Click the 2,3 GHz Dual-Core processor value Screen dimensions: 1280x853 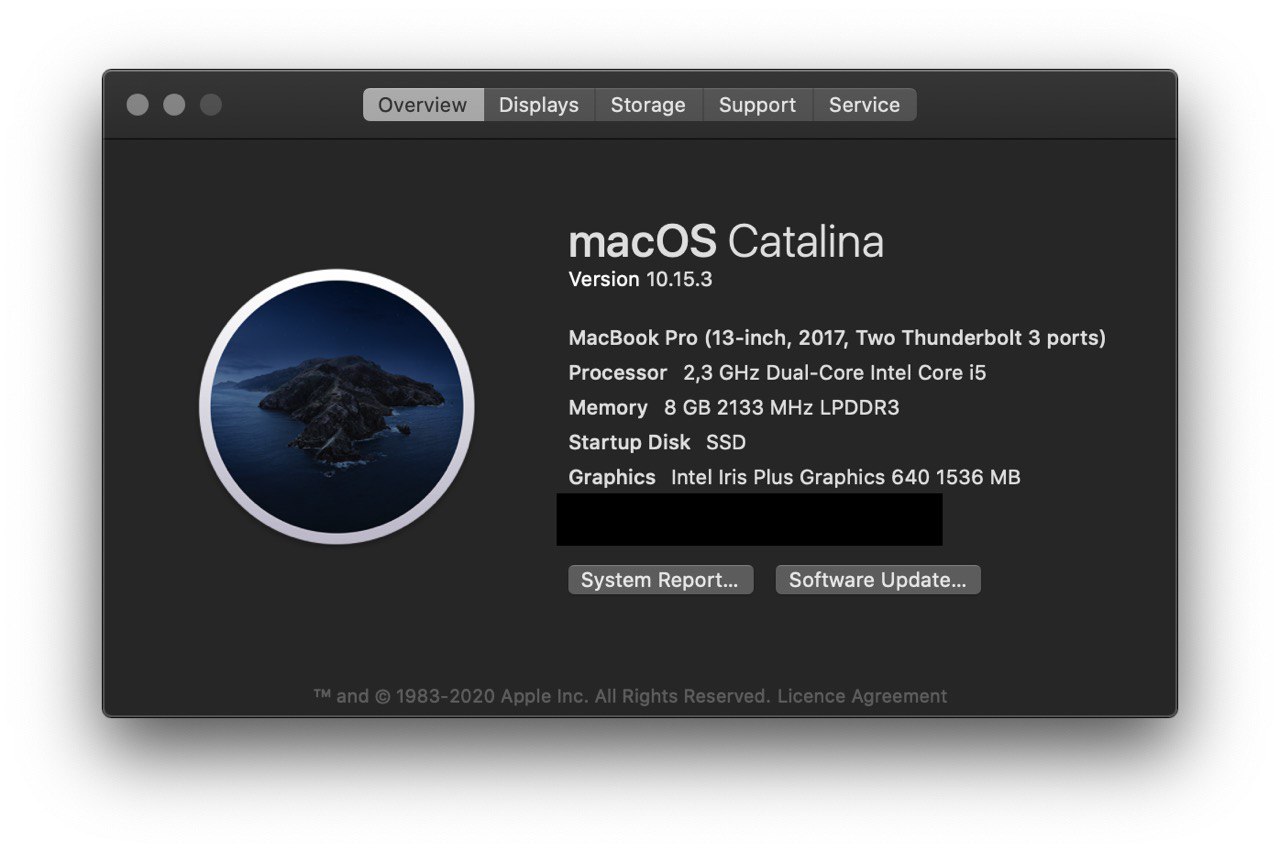pos(835,373)
